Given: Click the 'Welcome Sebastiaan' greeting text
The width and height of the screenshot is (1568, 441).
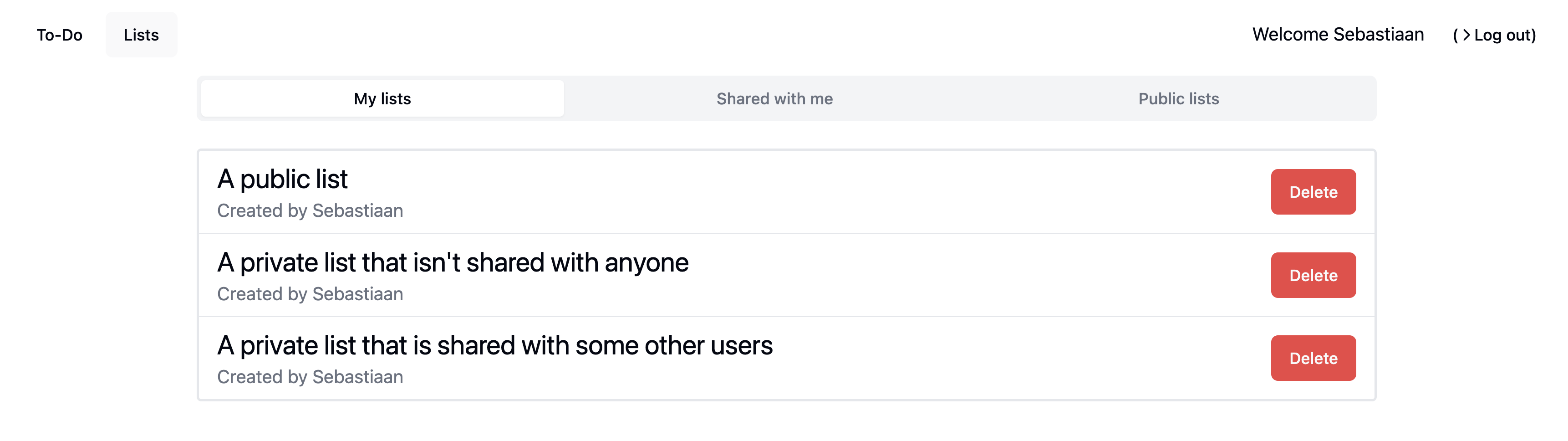Looking at the screenshot, I should click(x=1337, y=35).
